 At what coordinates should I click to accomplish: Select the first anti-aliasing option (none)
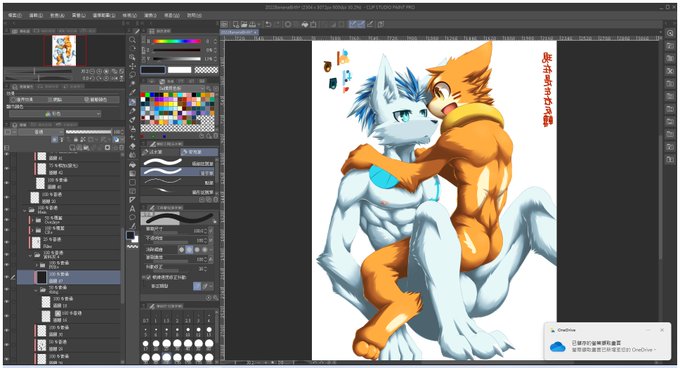pos(182,250)
